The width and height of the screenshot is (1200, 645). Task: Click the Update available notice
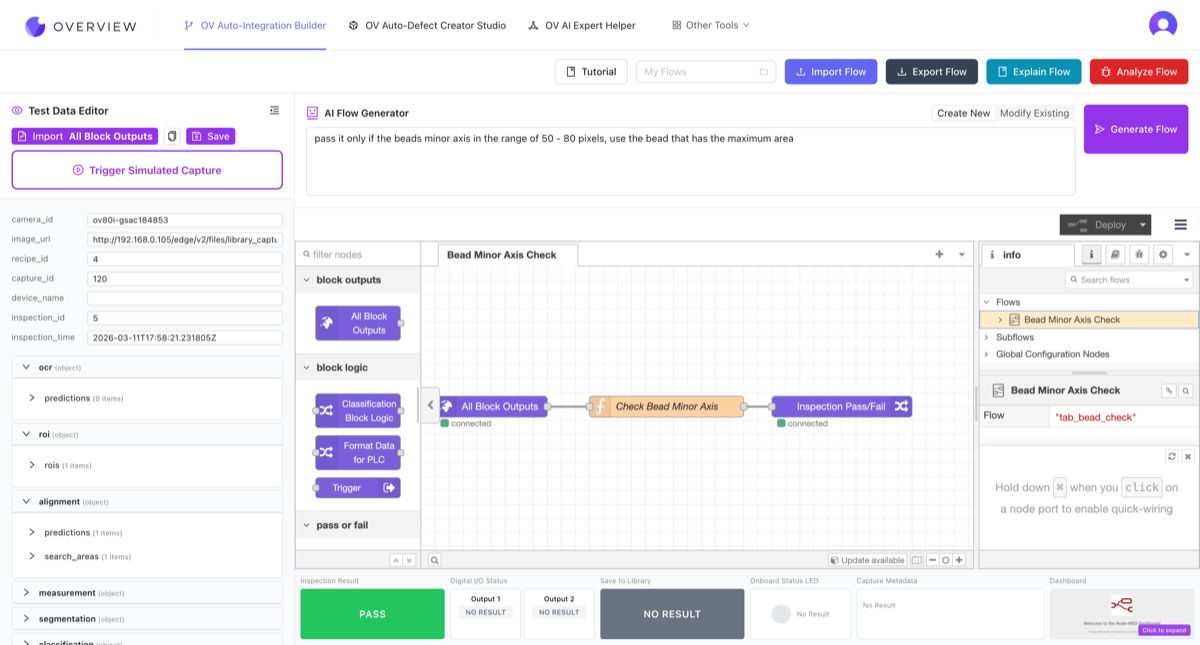coord(866,560)
